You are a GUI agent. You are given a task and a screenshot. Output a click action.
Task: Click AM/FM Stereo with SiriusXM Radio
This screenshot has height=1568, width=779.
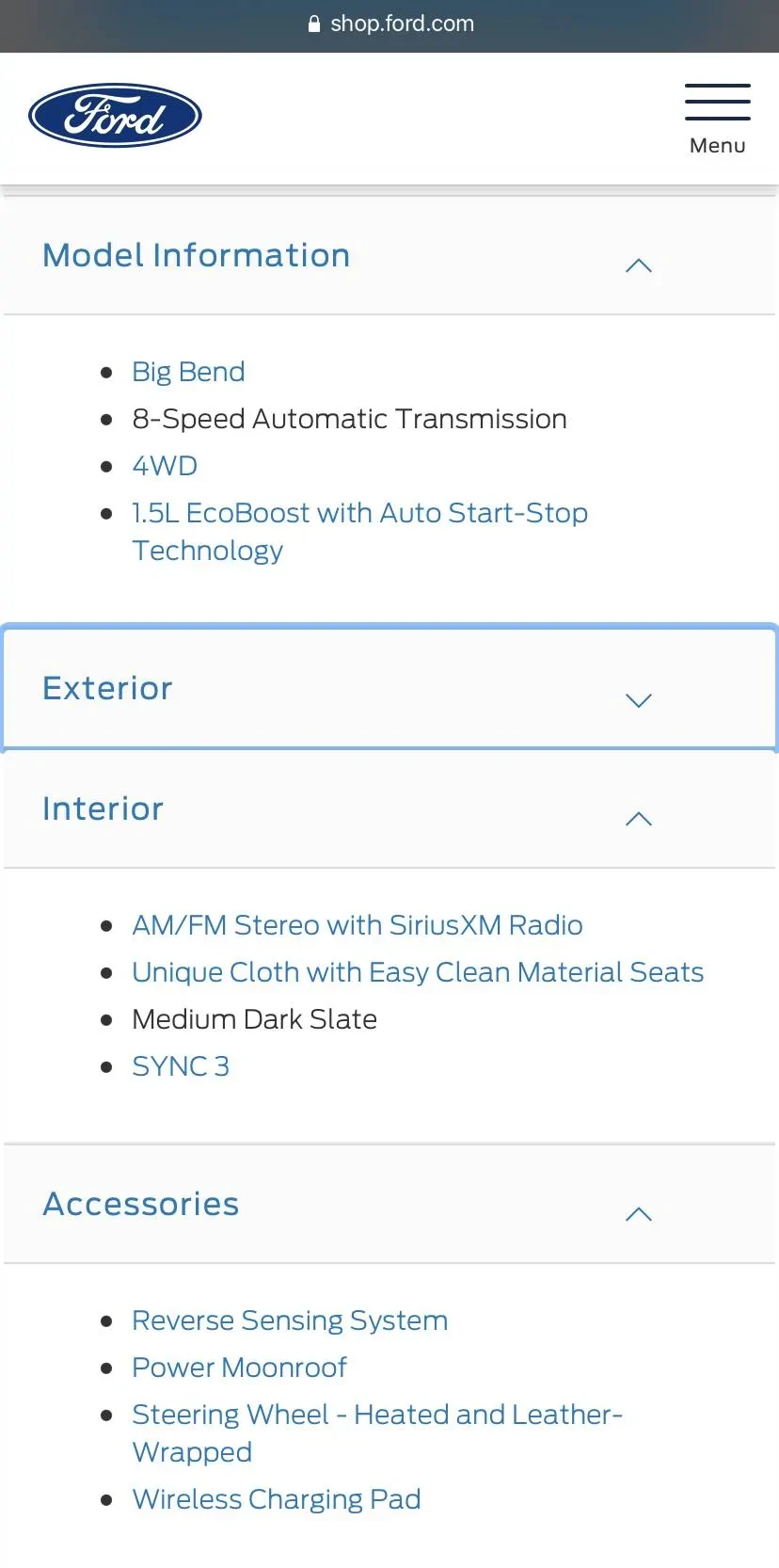click(357, 925)
